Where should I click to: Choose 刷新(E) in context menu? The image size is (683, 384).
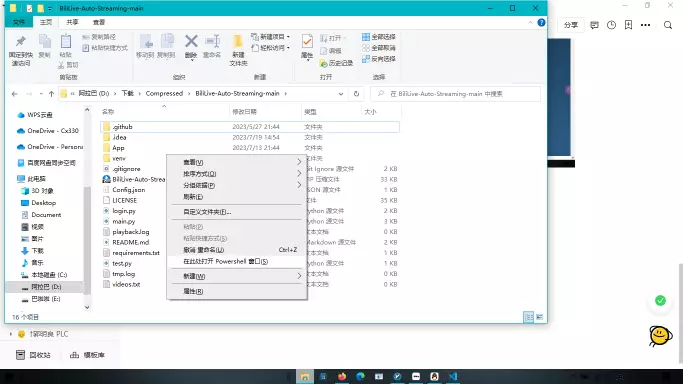coord(237,197)
